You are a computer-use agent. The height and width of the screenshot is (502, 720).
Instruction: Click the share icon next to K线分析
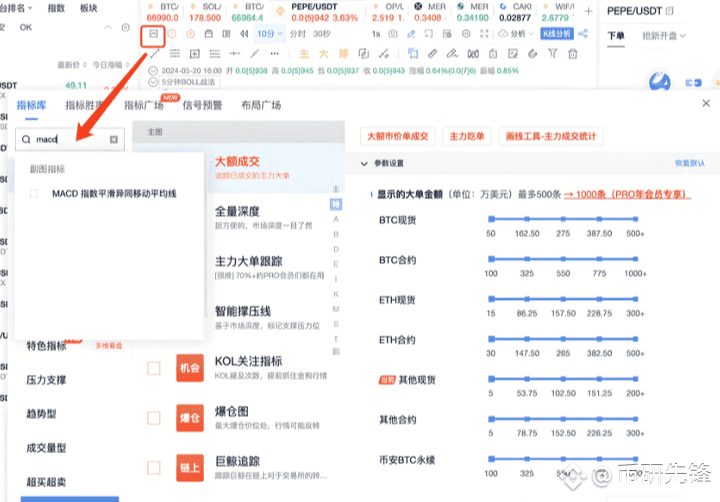point(583,34)
